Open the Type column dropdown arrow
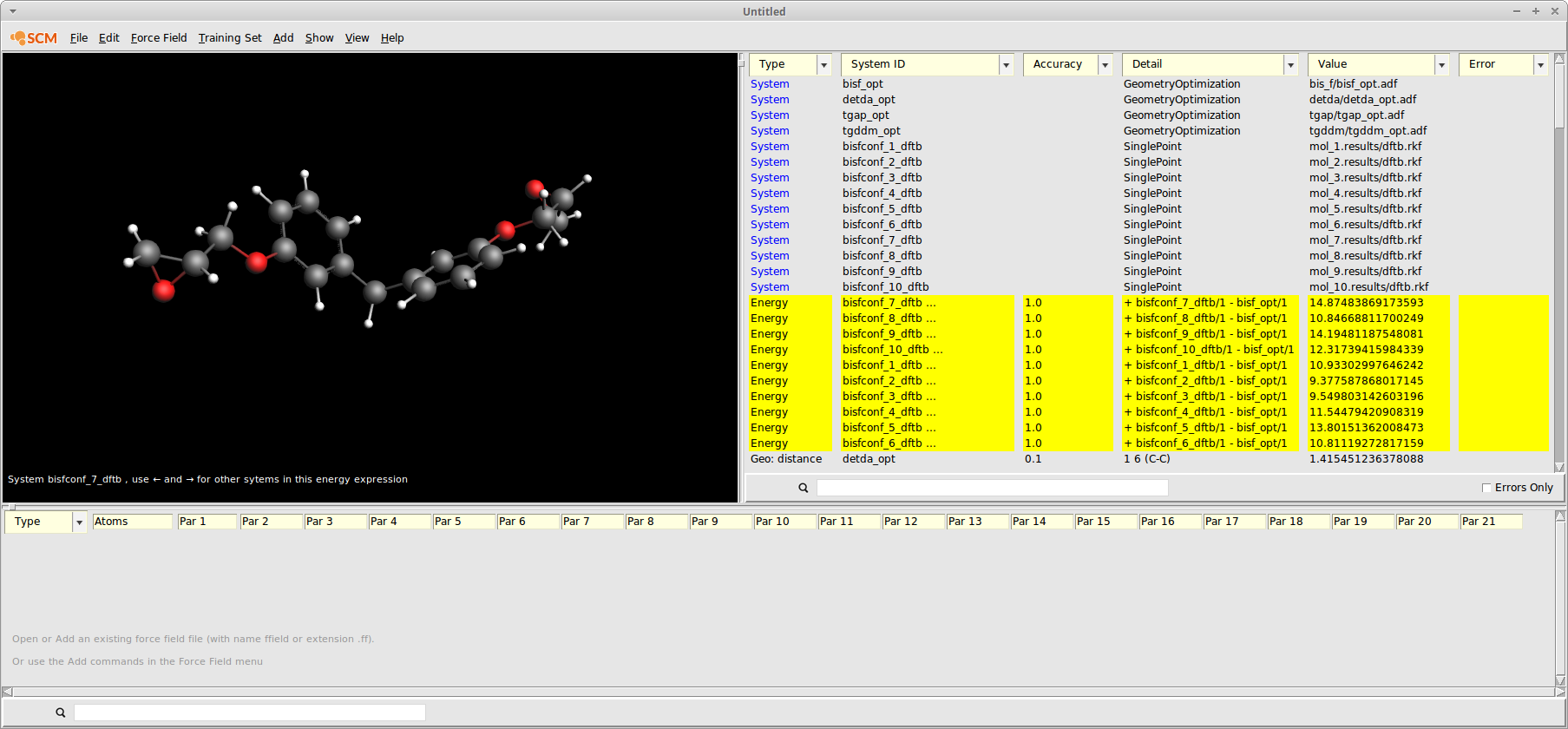1568x729 pixels. [823, 65]
